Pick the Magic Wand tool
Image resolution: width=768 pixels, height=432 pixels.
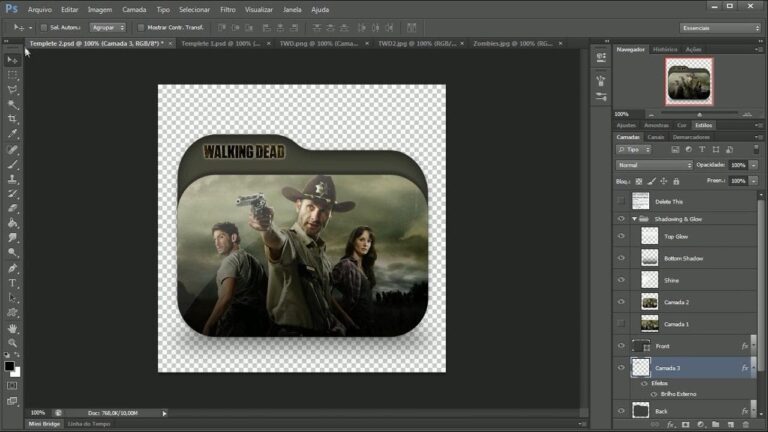pos(12,104)
